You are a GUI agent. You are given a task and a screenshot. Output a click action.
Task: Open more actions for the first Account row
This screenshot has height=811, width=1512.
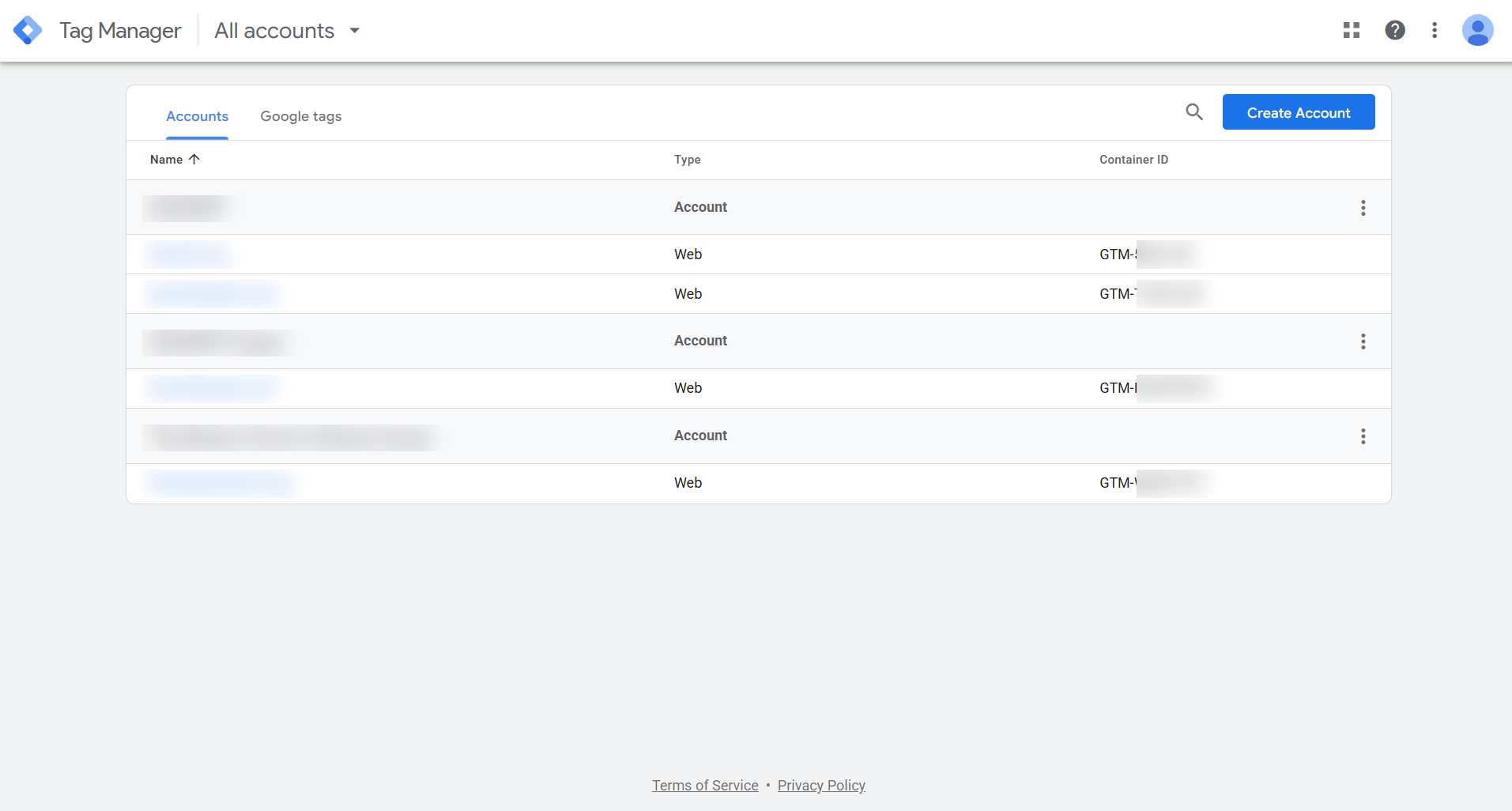click(x=1363, y=208)
